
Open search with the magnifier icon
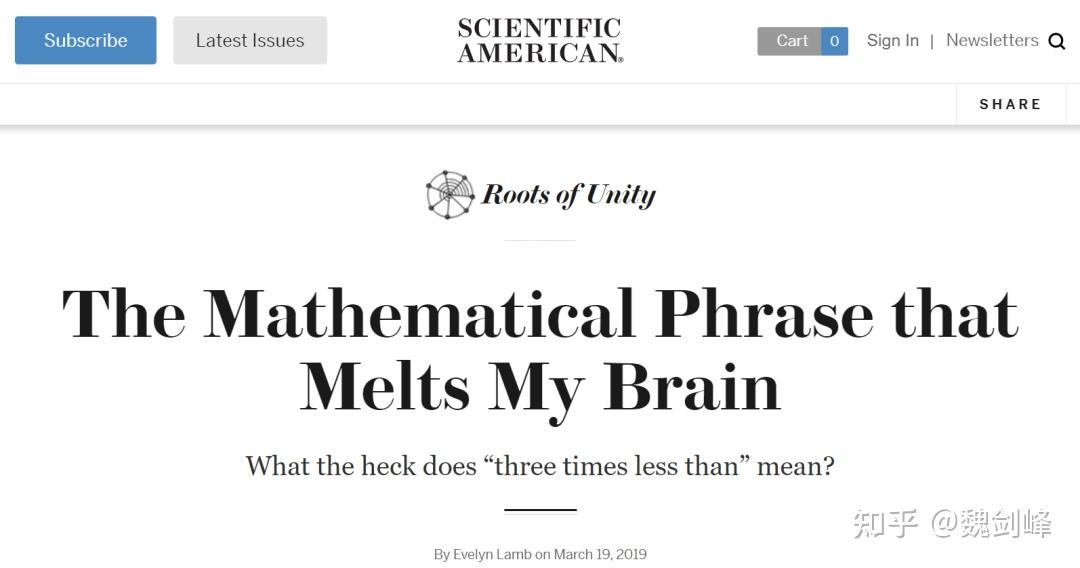1056,41
